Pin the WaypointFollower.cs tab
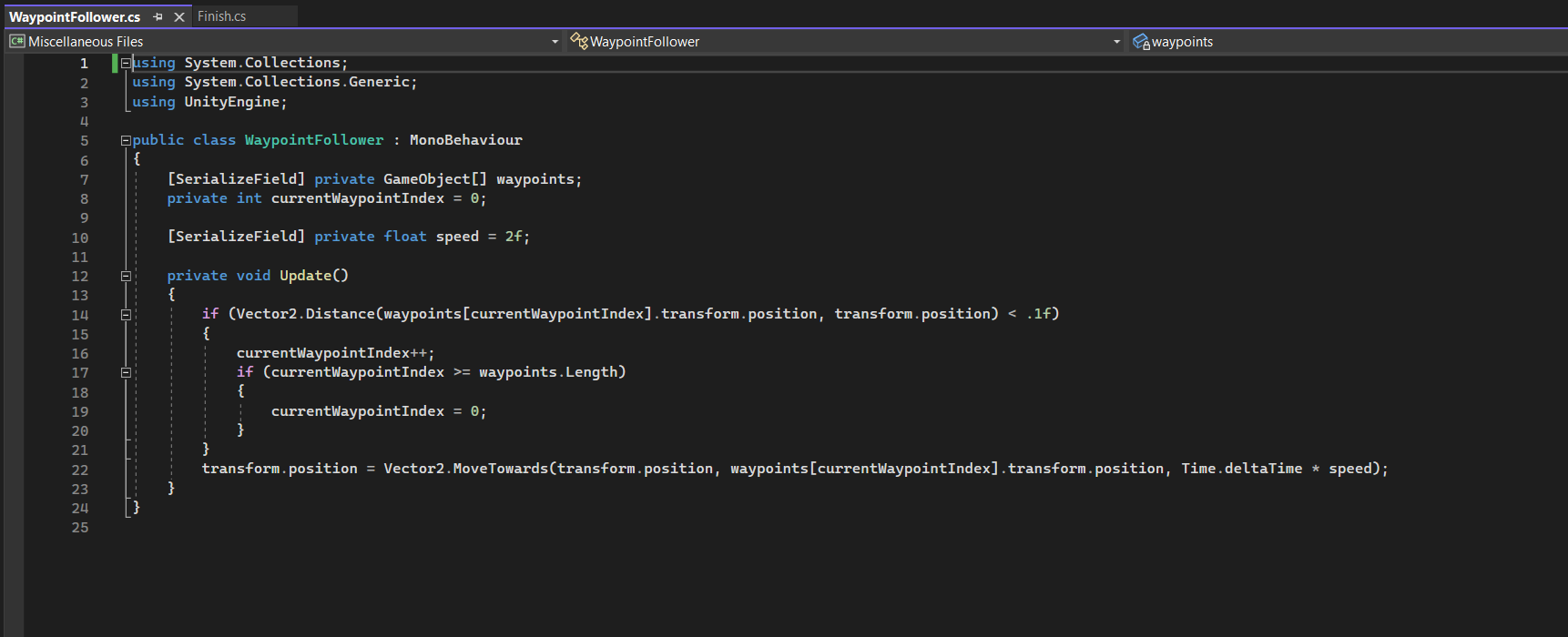 point(158,16)
